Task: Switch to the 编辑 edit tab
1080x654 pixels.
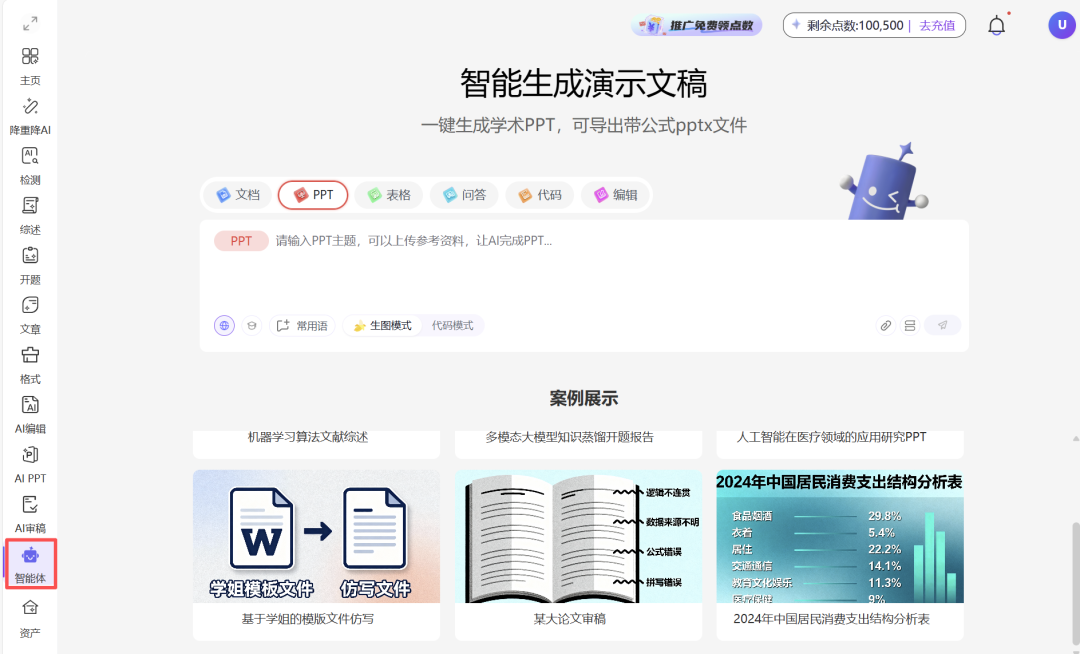Action: (615, 195)
